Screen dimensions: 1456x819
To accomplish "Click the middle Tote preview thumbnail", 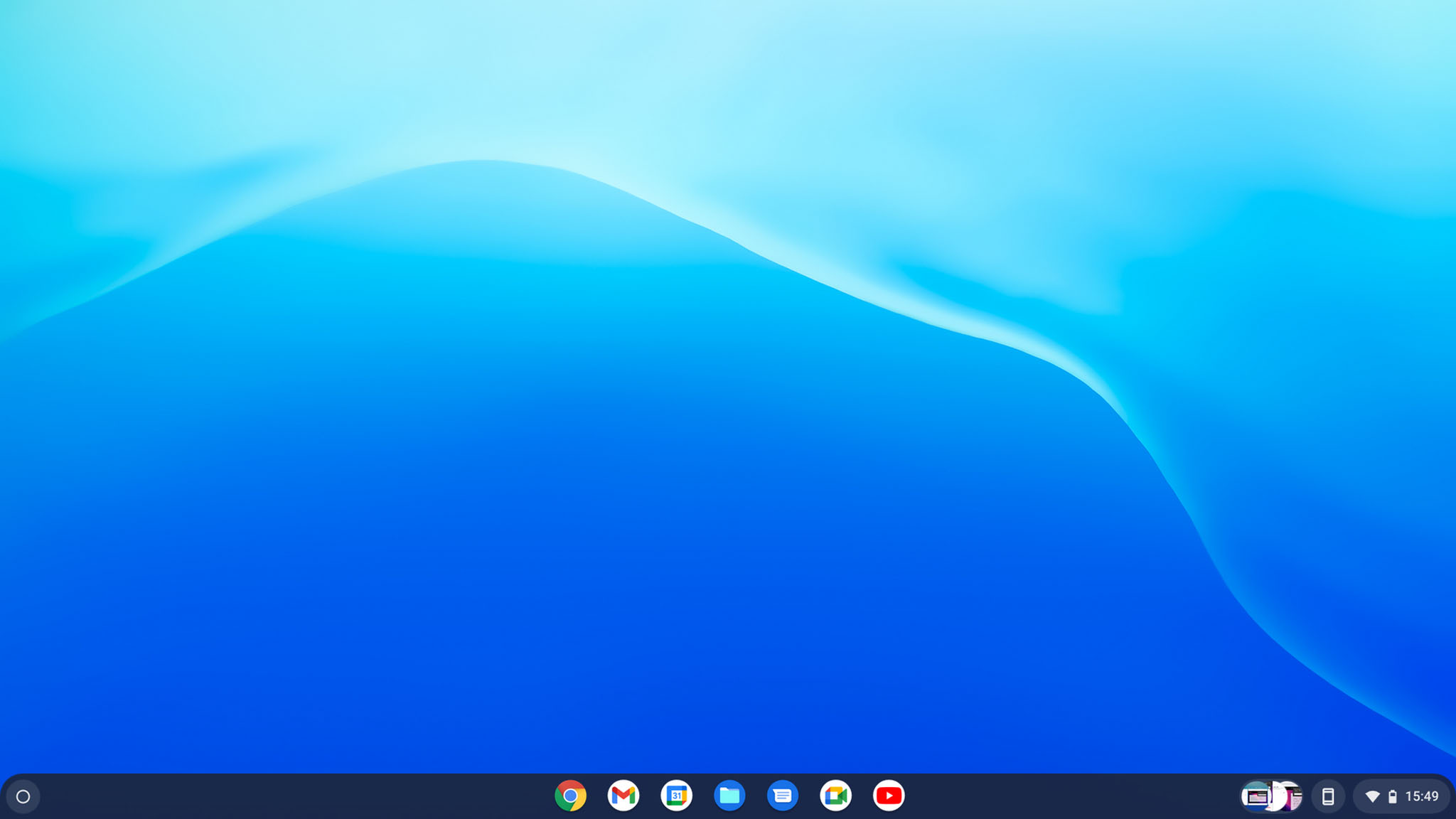I will tap(1276, 797).
